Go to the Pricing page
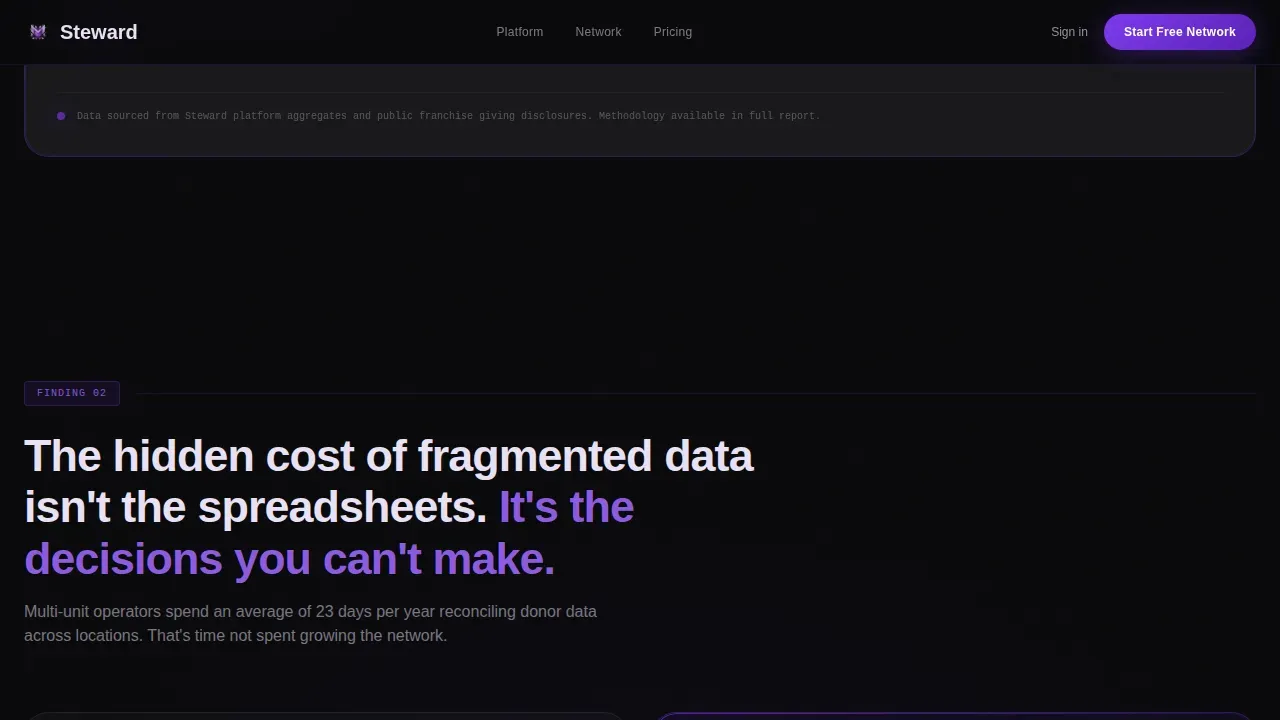Image resolution: width=1280 pixels, height=720 pixels. [x=673, y=32]
